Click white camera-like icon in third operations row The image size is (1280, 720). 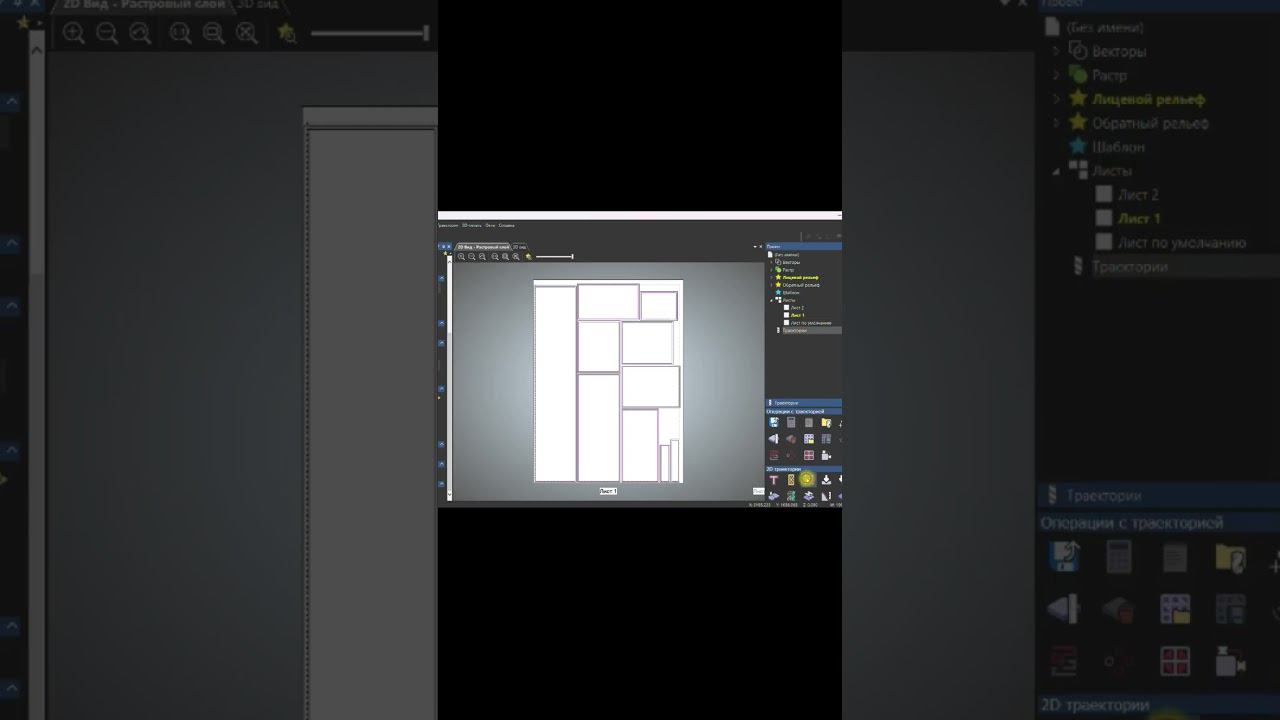point(826,455)
